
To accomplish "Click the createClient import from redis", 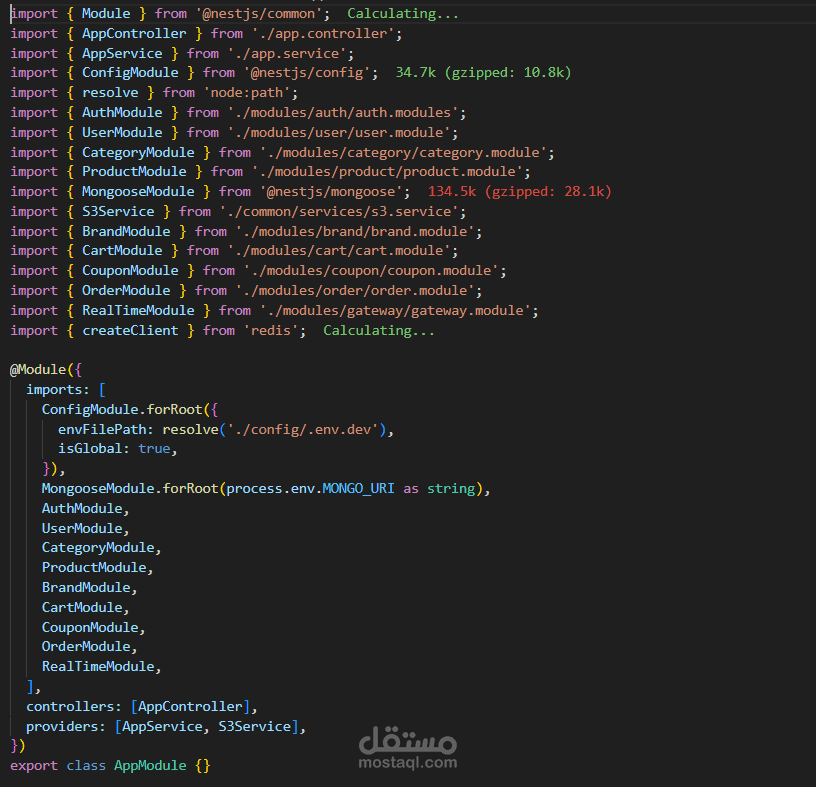I will [130, 330].
